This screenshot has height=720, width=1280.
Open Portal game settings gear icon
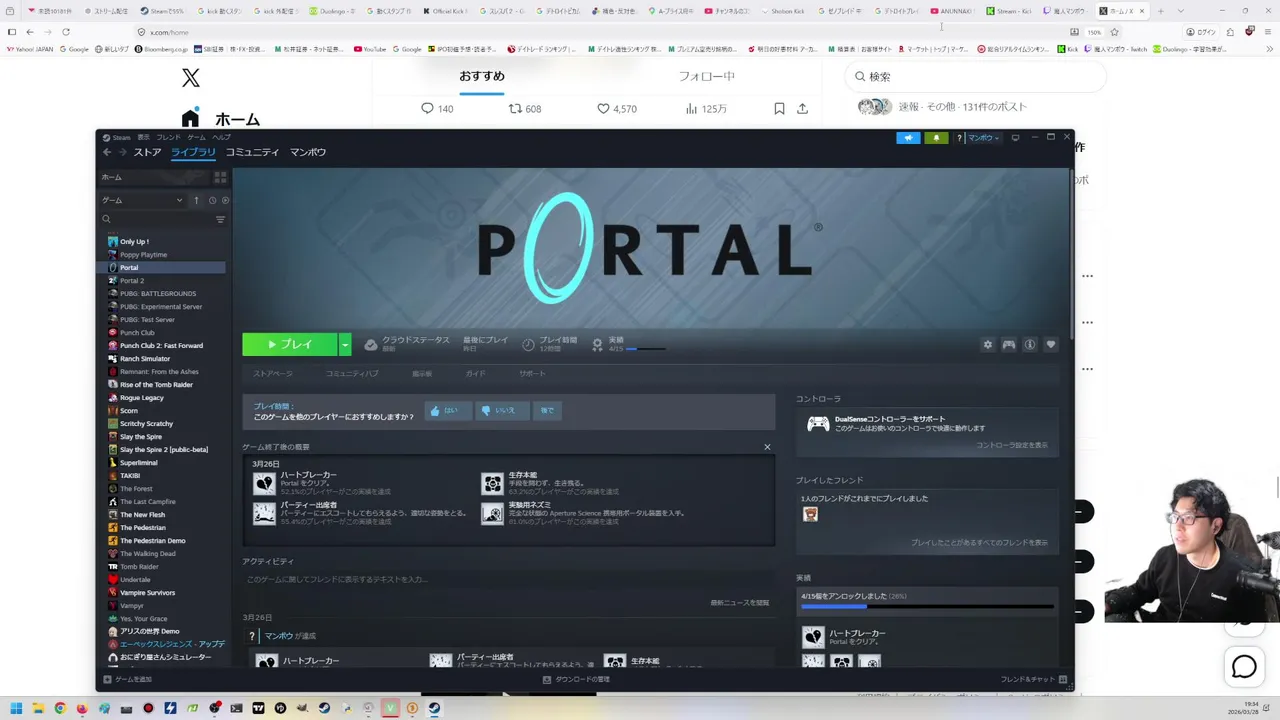[x=988, y=345]
